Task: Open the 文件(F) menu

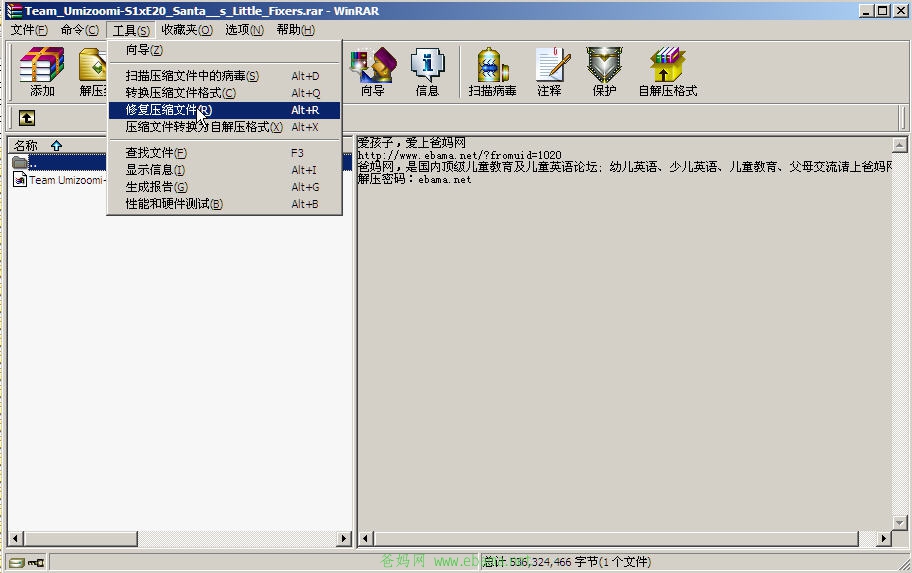Action: (29, 30)
